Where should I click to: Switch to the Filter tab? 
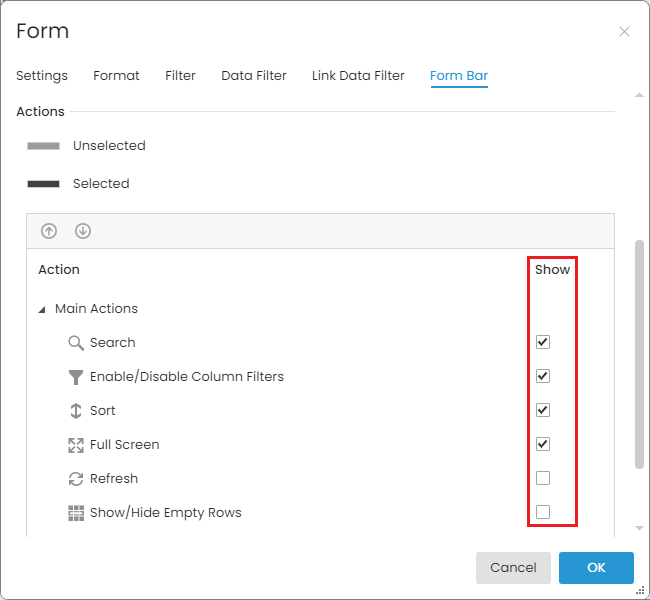tap(180, 75)
